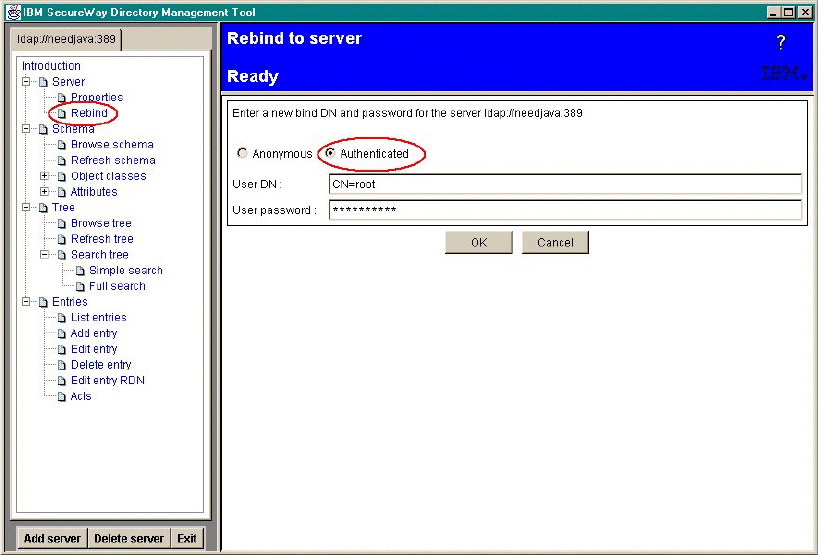Image resolution: width=818 pixels, height=555 pixels.
Task: Open Full search under Search tree
Action: click(x=117, y=286)
